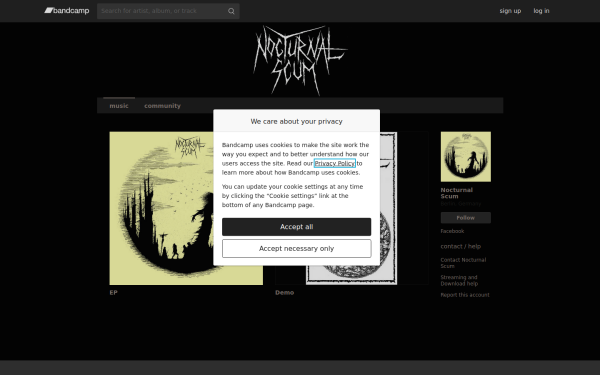
Task: Follow Nocturnal Scum
Action: [466, 218]
